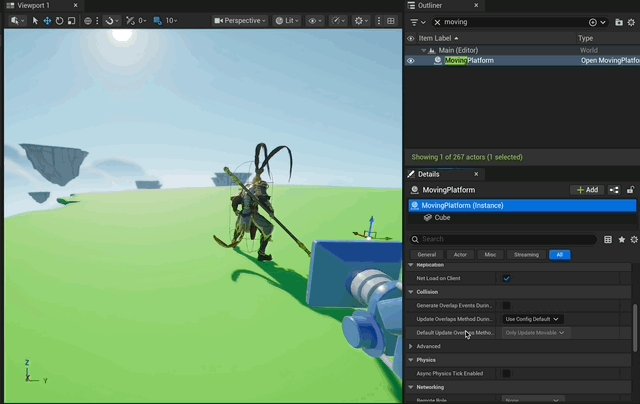Collapse the Collision section
Viewport: 640px width, 404px height.
[411, 292]
